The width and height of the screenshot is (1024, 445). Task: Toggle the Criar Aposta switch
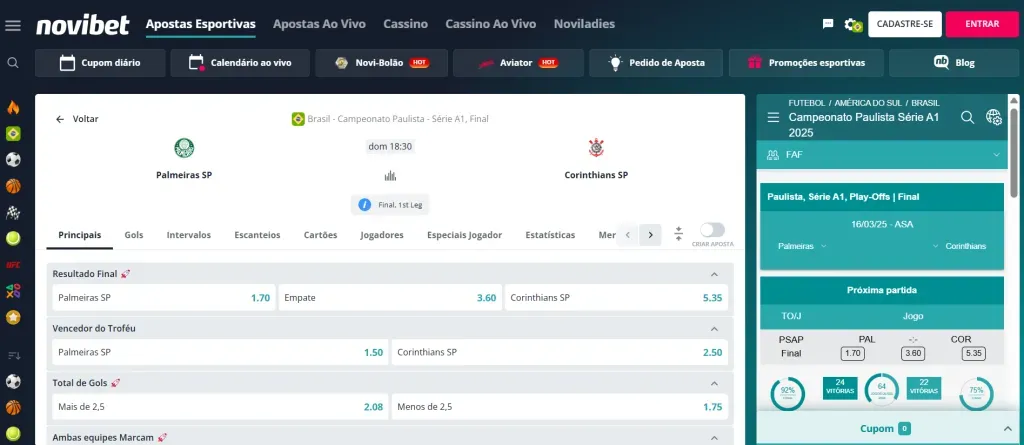712,230
